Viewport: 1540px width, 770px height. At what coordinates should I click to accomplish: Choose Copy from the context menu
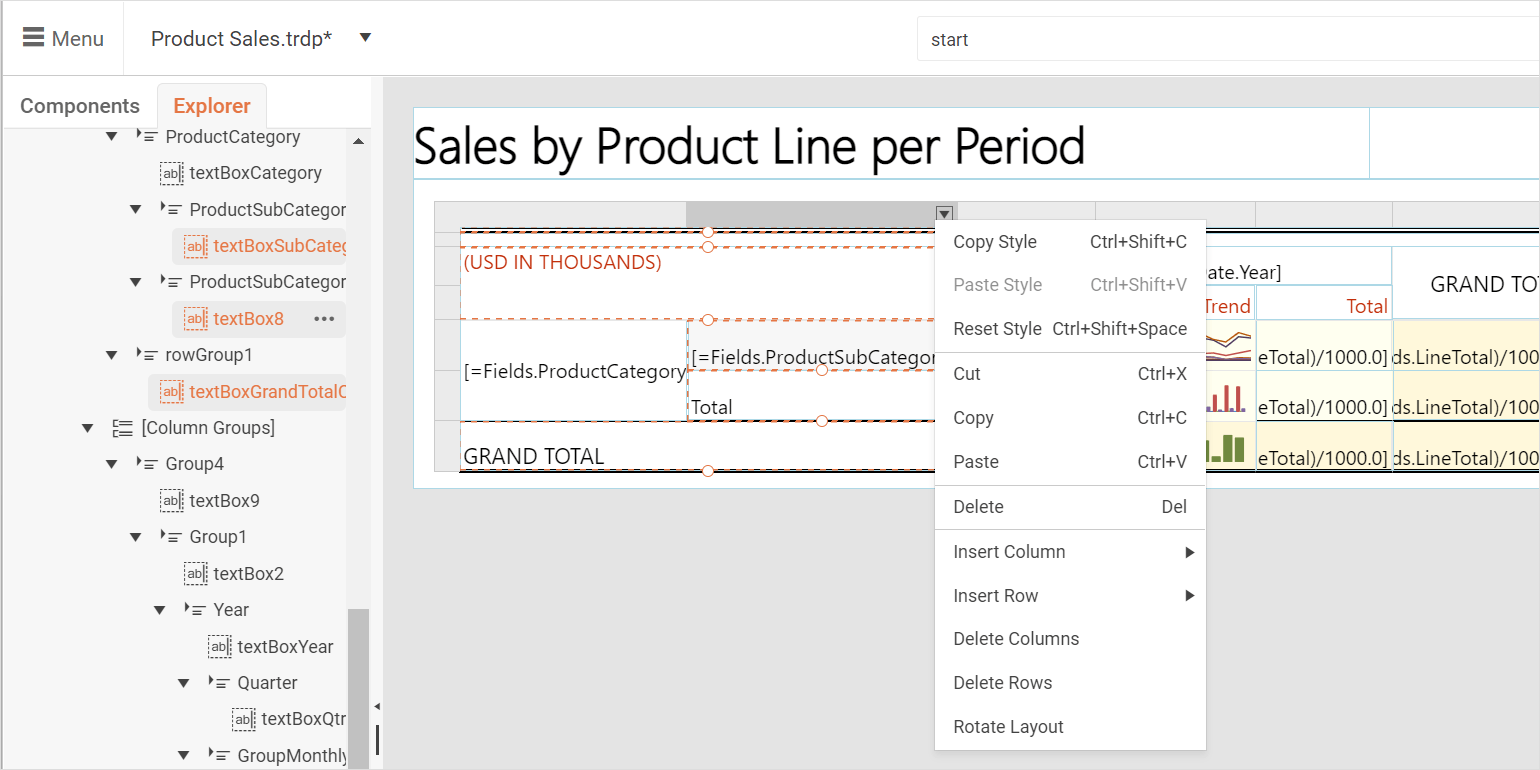(x=1070, y=418)
